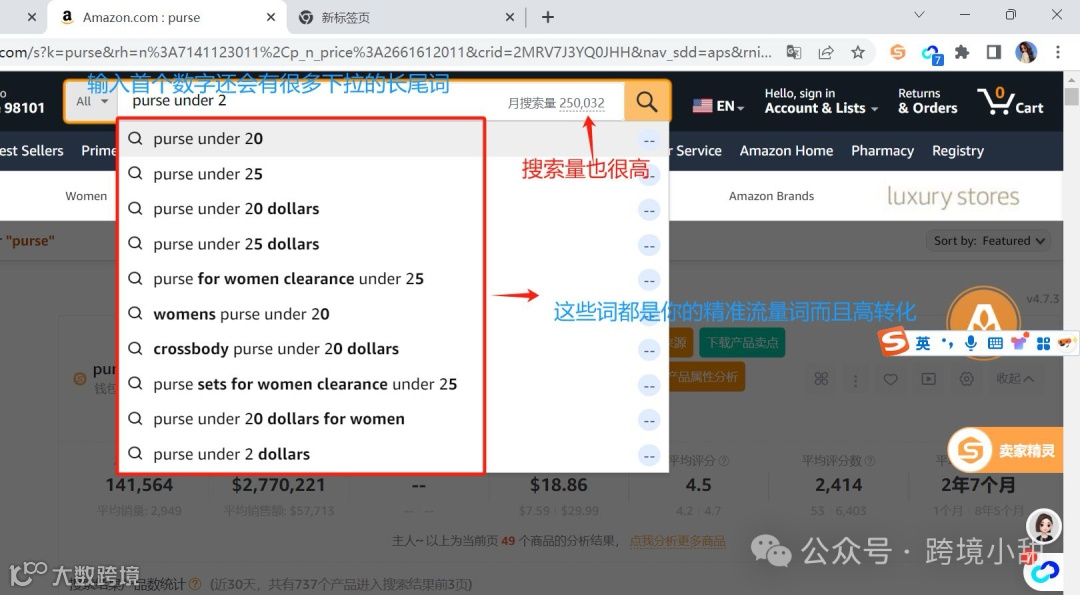Click the Google Translate page icon
Viewport: 1080px width, 595px height.
pos(794,52)
